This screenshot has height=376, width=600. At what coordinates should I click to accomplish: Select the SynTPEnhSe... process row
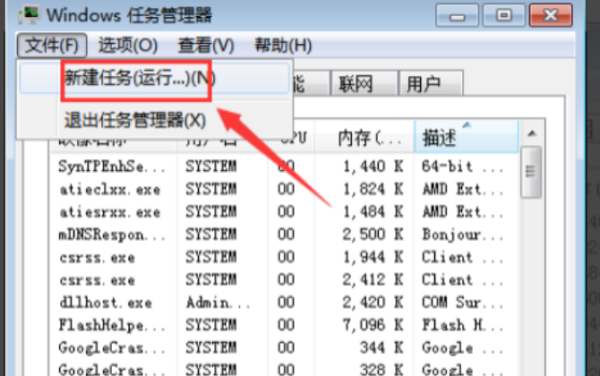(x=284, y=166)
